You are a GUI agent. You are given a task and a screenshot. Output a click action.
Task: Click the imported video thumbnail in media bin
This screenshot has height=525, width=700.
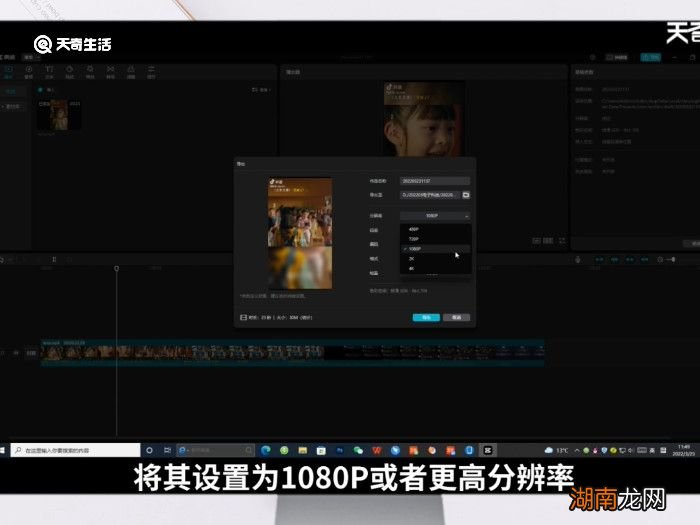tap(59, 115)
